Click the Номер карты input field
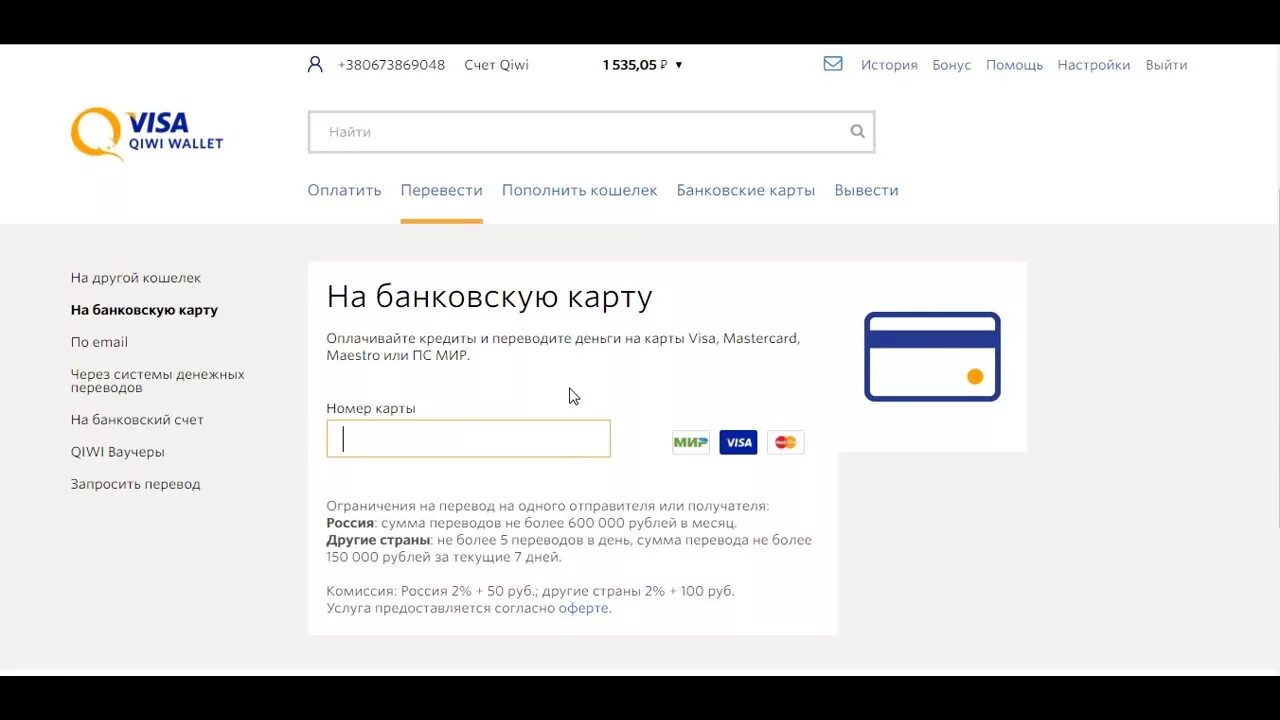Image resolution: width=1280 pixels, height=720 pixels. 468,438
